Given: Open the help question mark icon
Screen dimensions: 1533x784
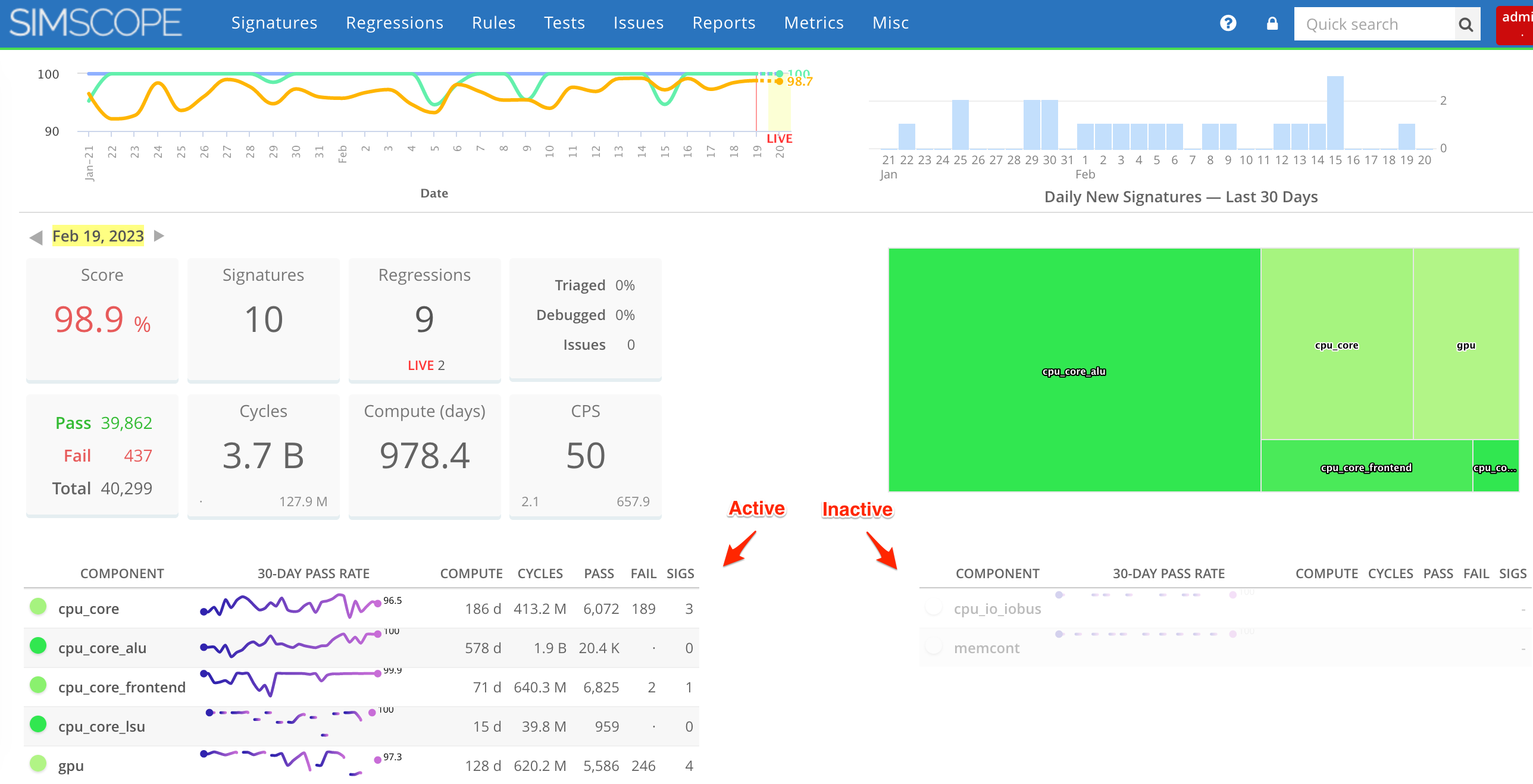Looking at the screenshot, I should [x=1228, y=23].
